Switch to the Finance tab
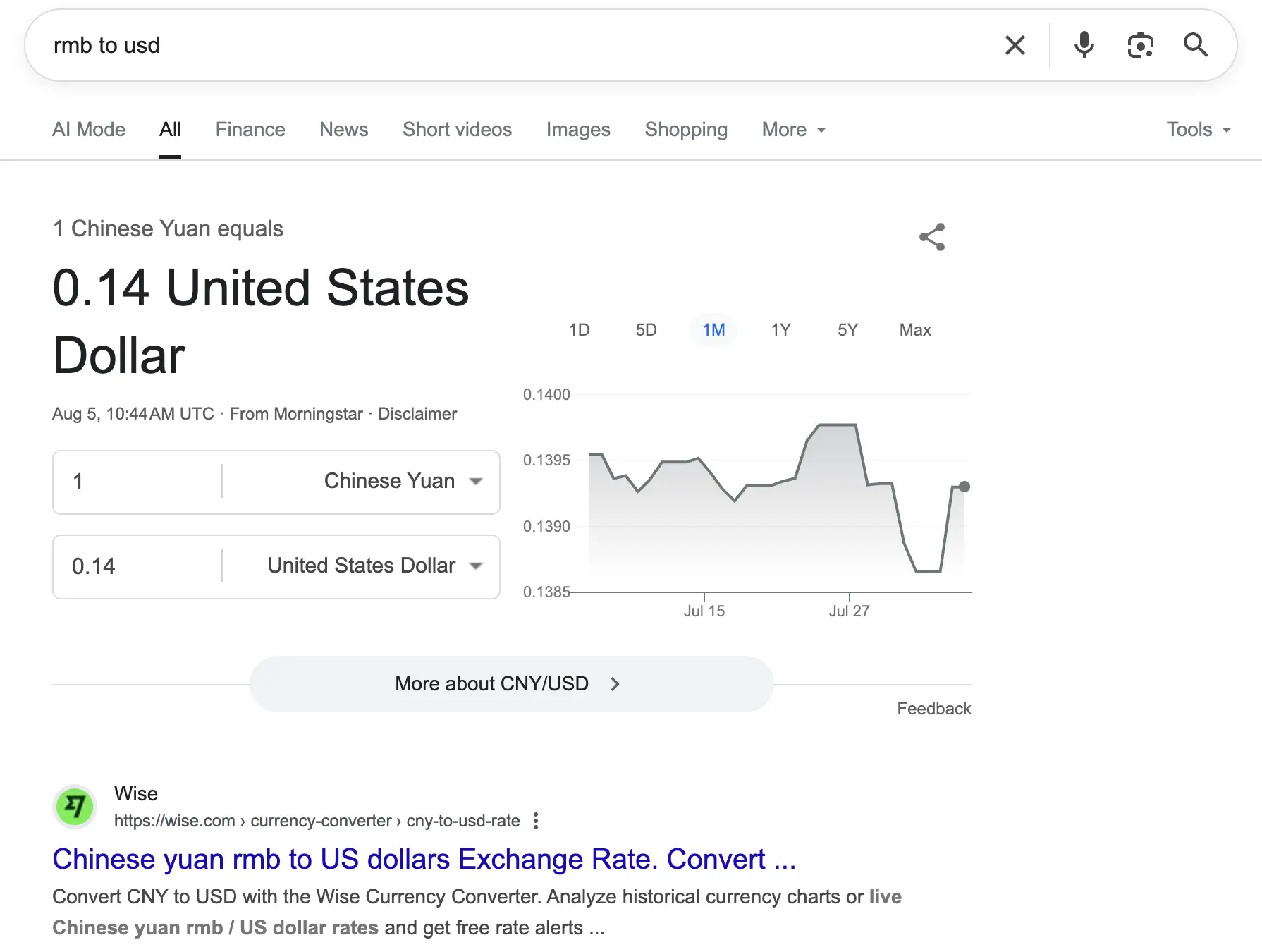 point(250,130)
